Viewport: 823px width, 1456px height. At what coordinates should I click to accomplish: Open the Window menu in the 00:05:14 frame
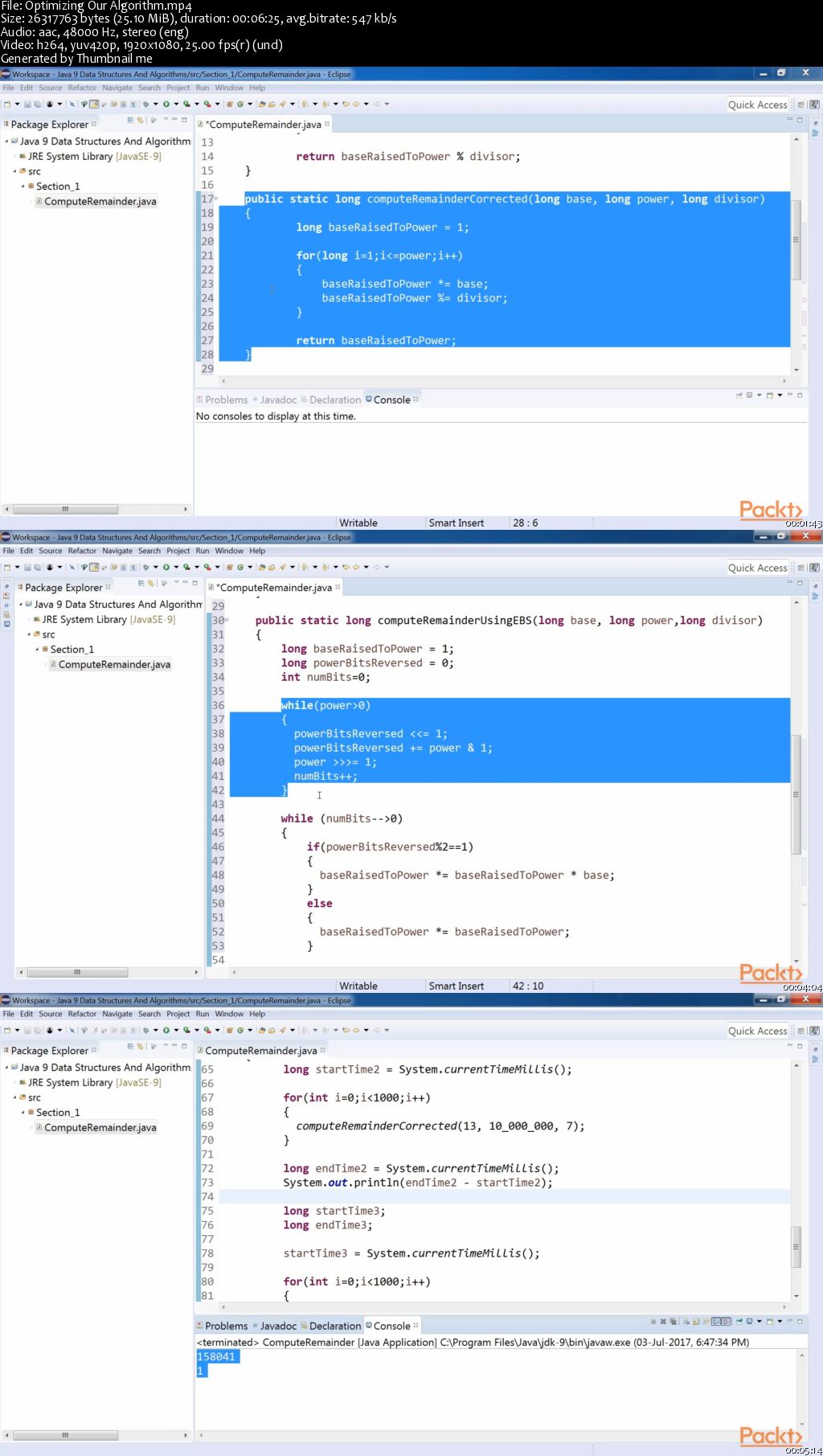pyautogui.click(x=229, y=1015)
